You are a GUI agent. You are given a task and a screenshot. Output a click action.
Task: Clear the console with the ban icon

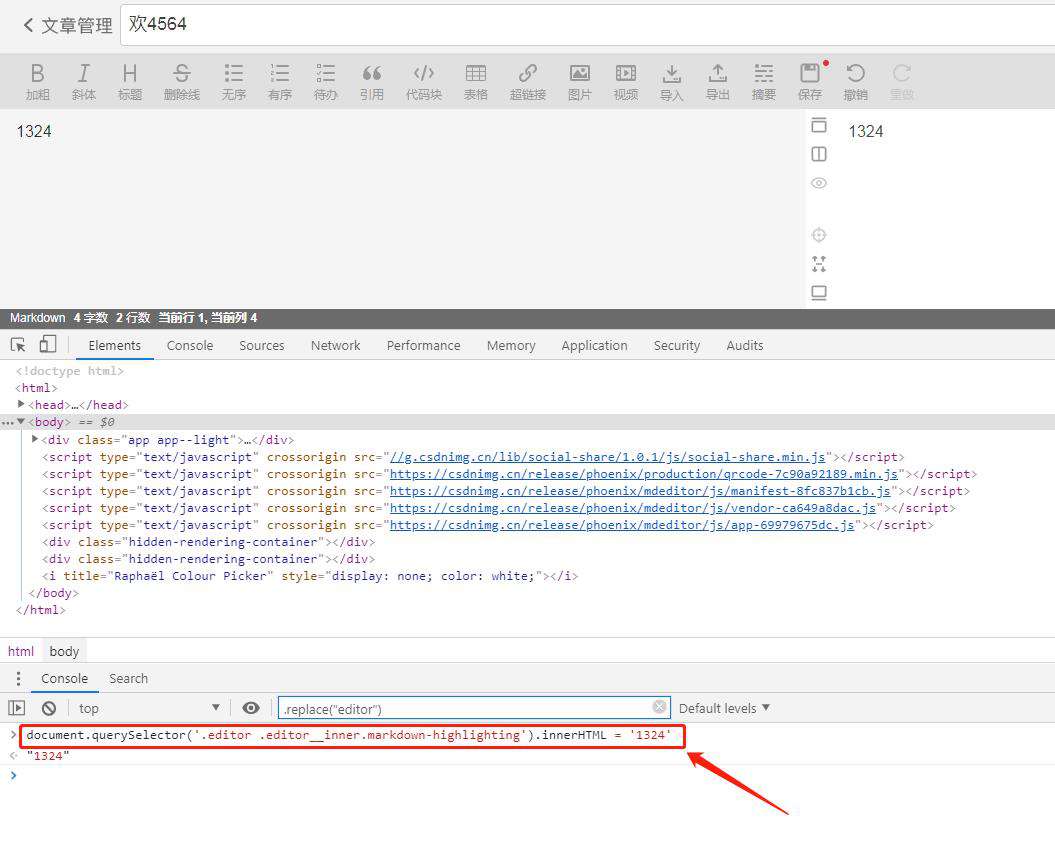tap(49, 708)
